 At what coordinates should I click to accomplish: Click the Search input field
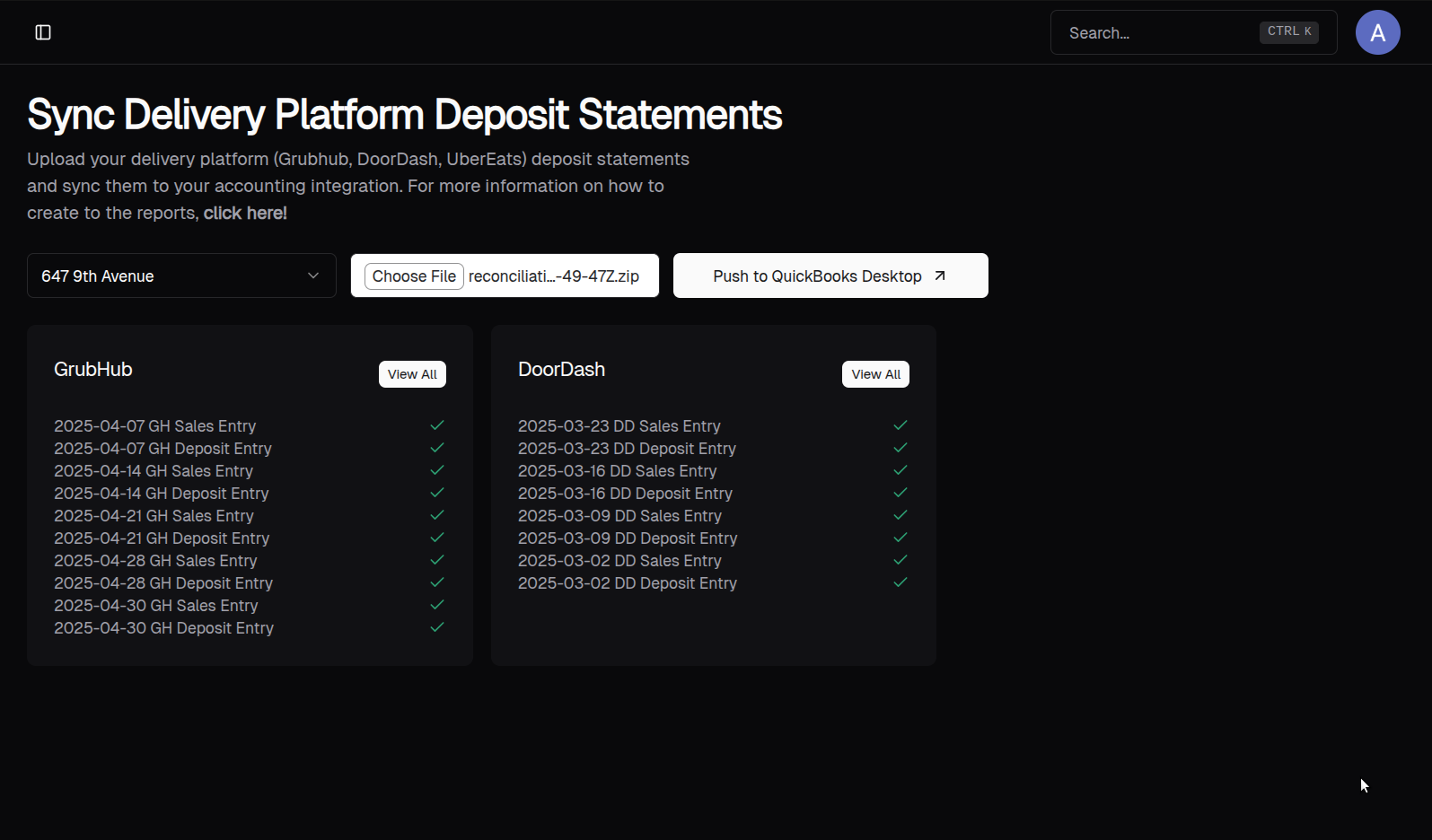[x=1193, y=32]
